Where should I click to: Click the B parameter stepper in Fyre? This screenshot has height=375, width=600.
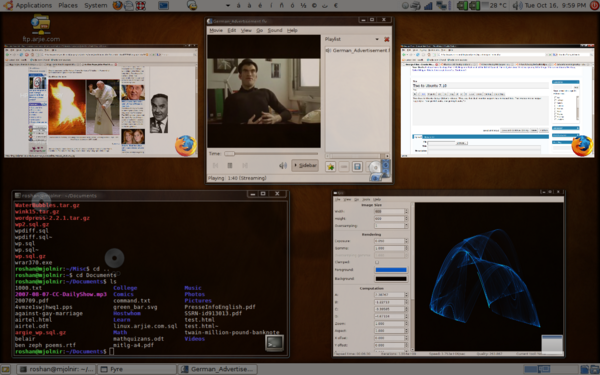(406, 302)
